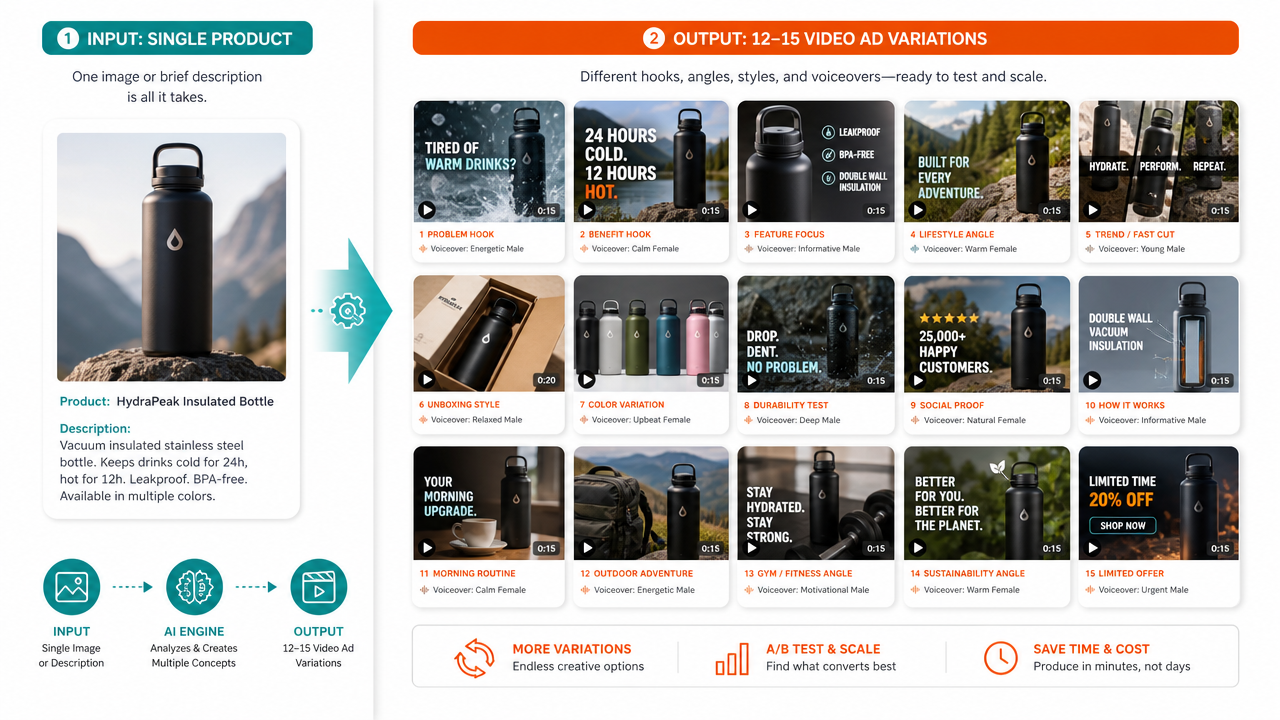Play the Benefit Hook video

pyautogui.click(x=588, y=210)
